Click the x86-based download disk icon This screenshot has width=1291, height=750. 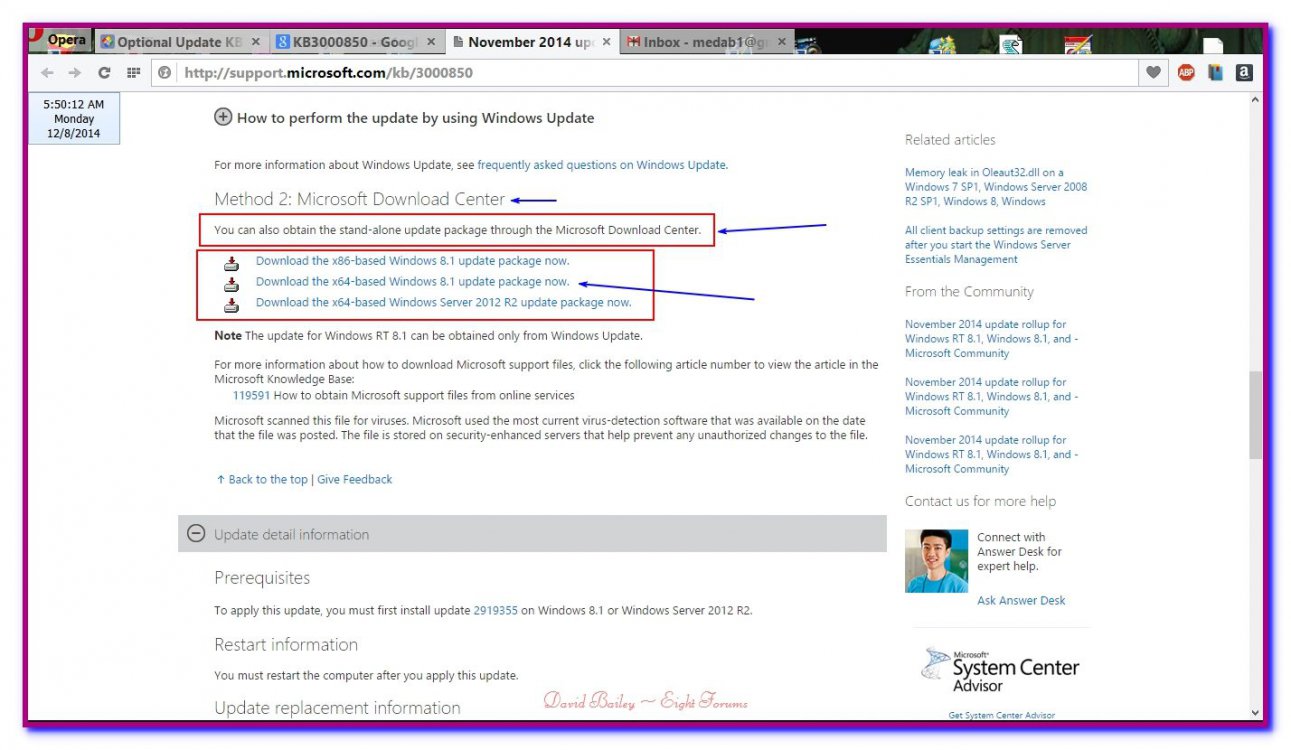[x=231, y=263]
